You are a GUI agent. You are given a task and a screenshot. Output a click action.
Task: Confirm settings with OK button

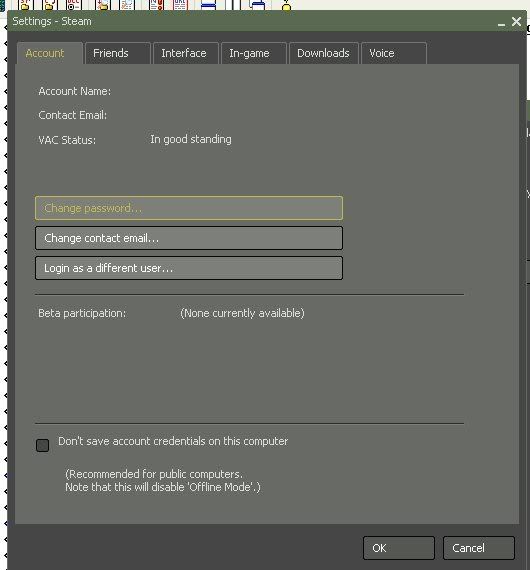(399, 548)
